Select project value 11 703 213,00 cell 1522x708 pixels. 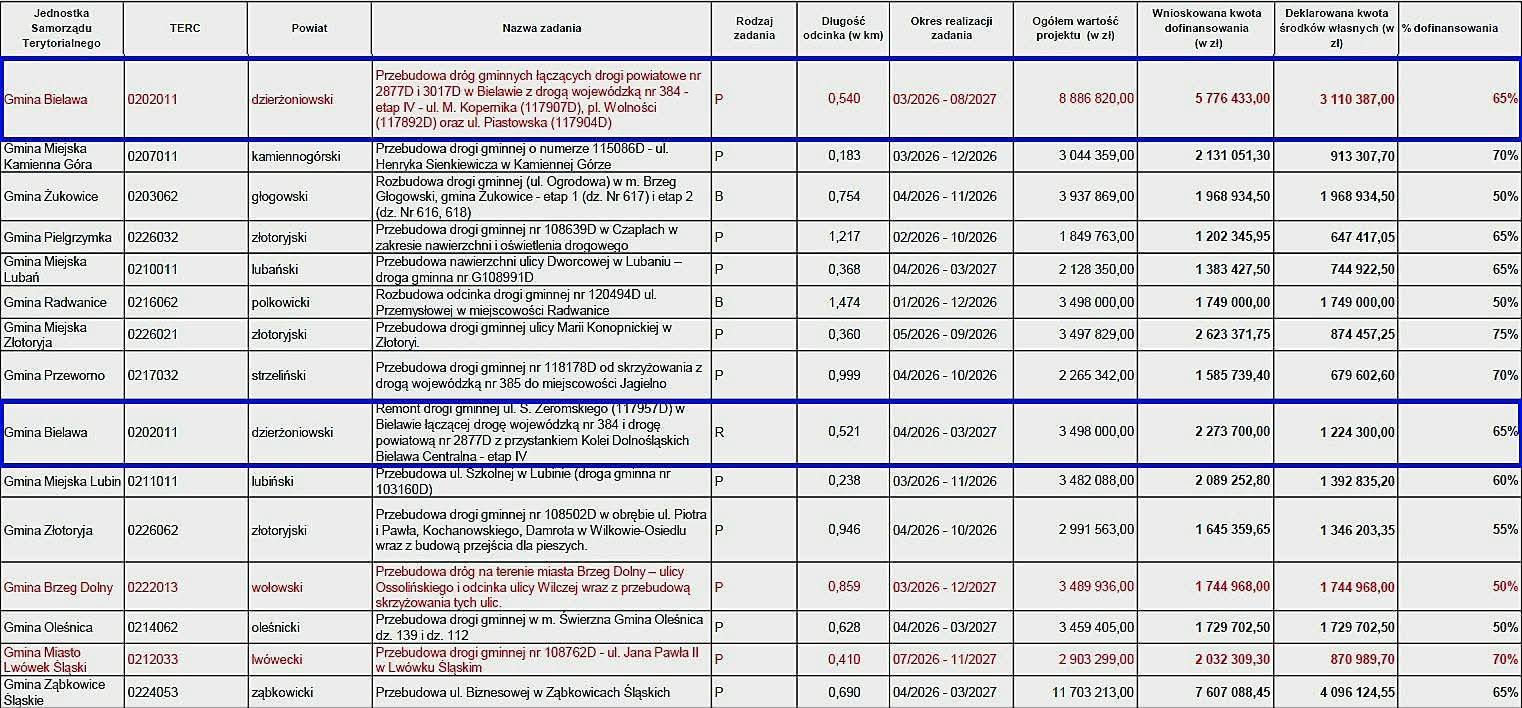coord(1075,692)
